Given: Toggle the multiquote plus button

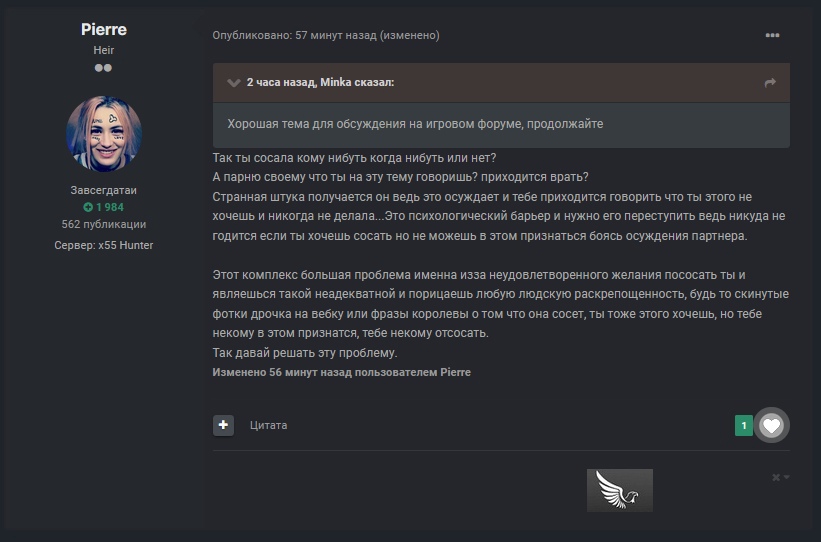Looking at the screenshot, I should coord(223,425).
